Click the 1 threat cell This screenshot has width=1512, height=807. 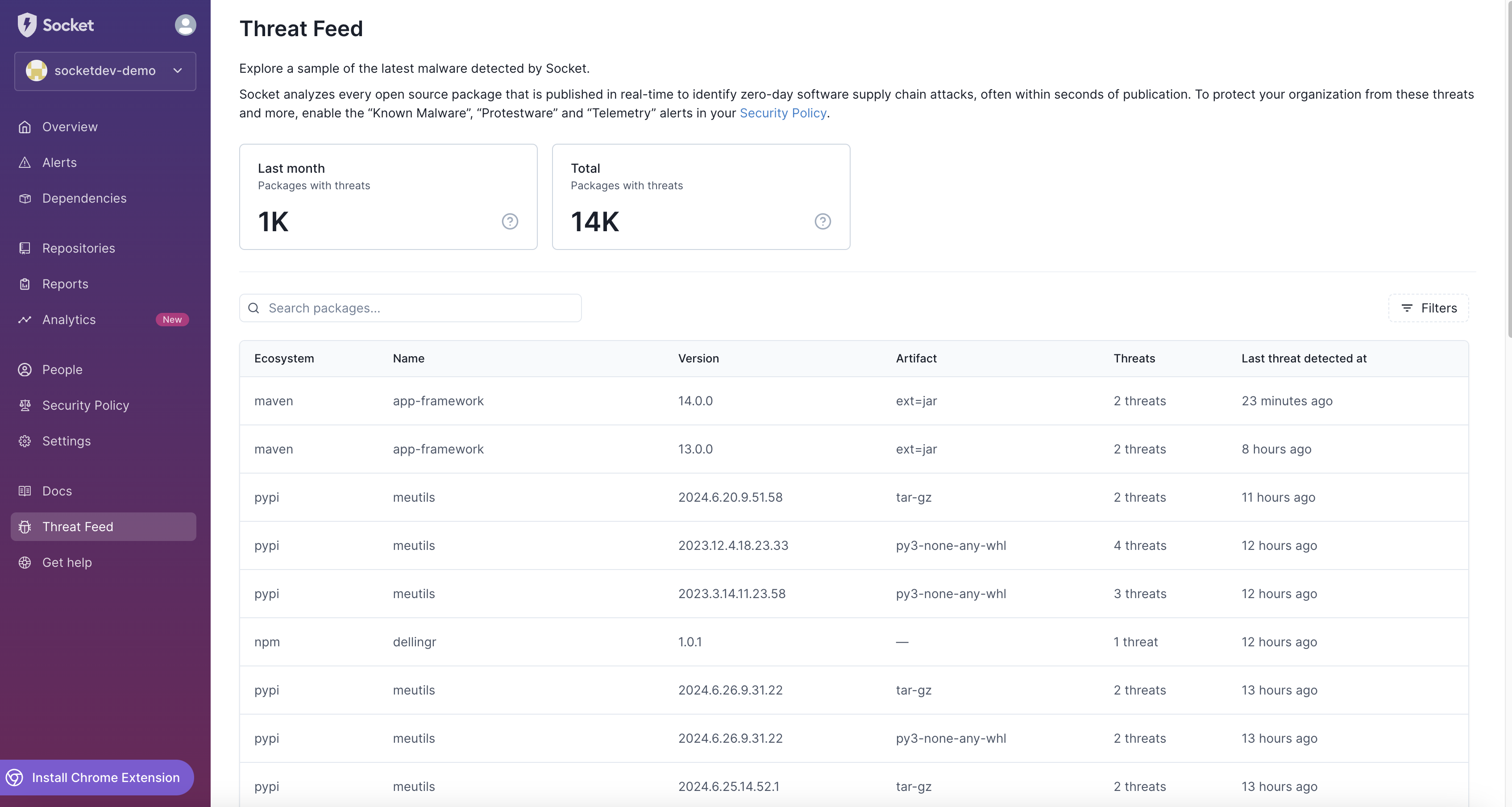(1136, 641)
